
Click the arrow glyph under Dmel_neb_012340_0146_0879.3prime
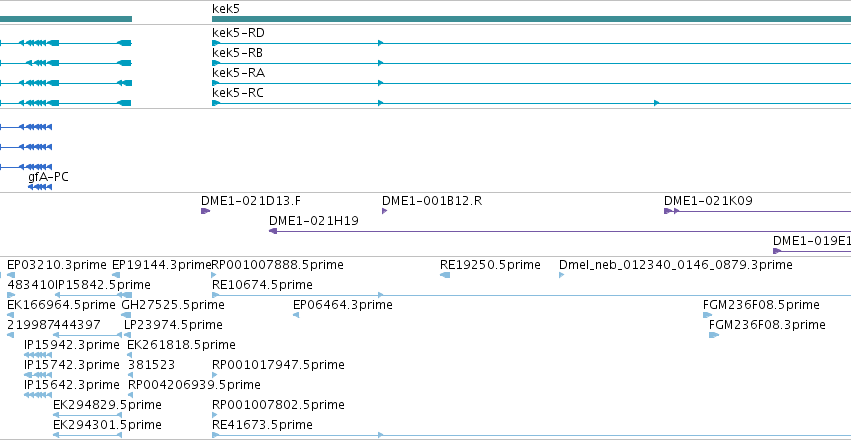click(x=562, y=275)
